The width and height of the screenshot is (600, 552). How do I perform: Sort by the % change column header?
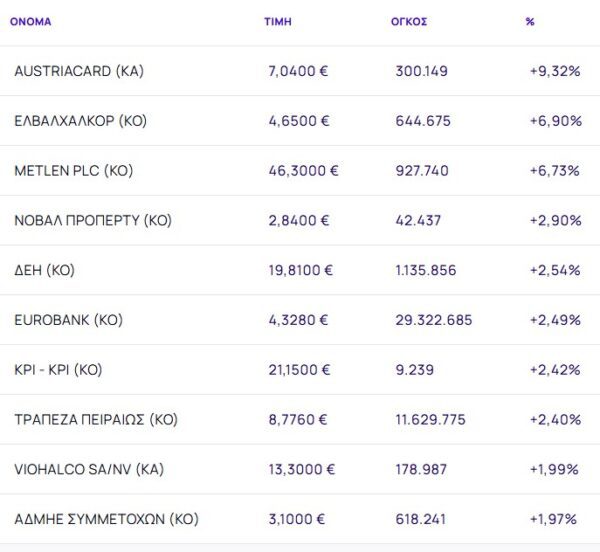coord(530,21)
